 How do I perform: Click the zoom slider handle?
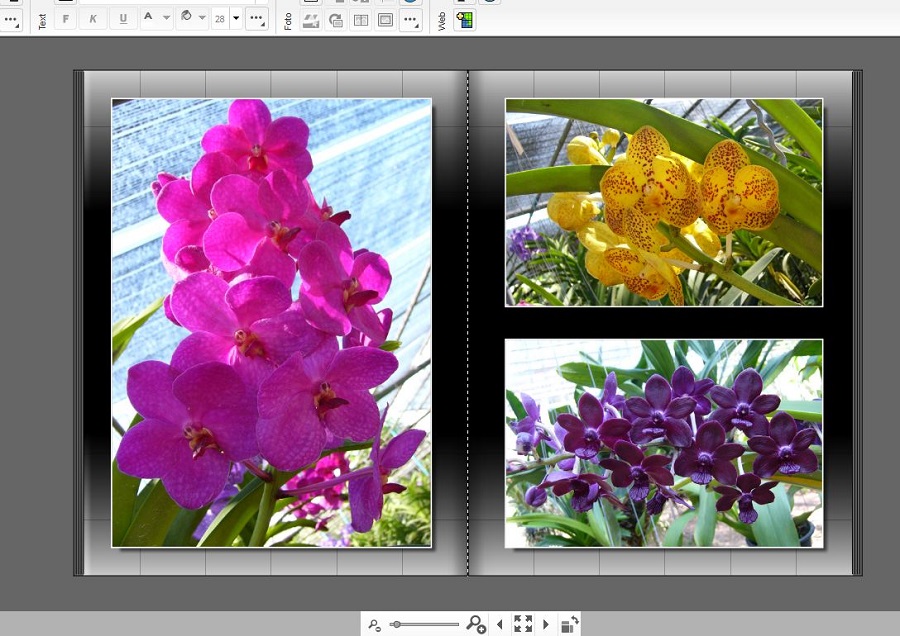(397, 624)
